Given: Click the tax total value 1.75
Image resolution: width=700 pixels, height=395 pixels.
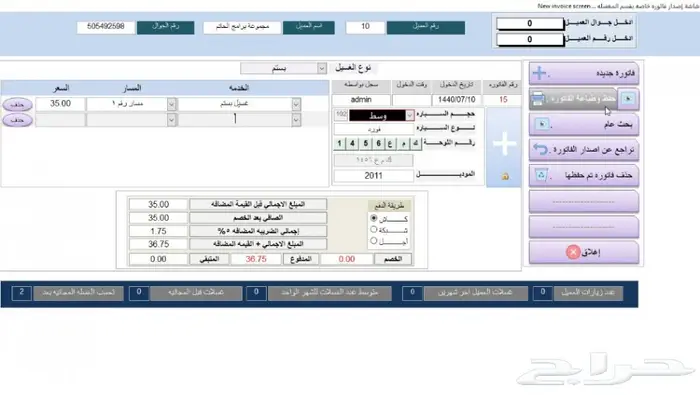Looking at the screenshot, I should (158, 231).
